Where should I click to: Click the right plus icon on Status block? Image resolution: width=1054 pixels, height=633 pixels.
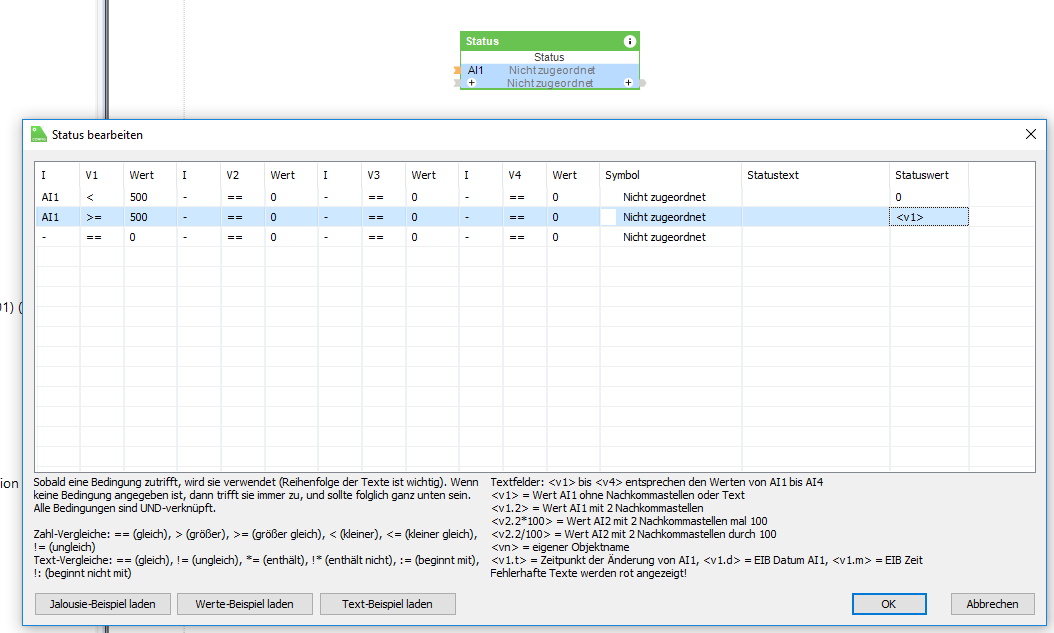pyautogui.click(x=628, y=83)
